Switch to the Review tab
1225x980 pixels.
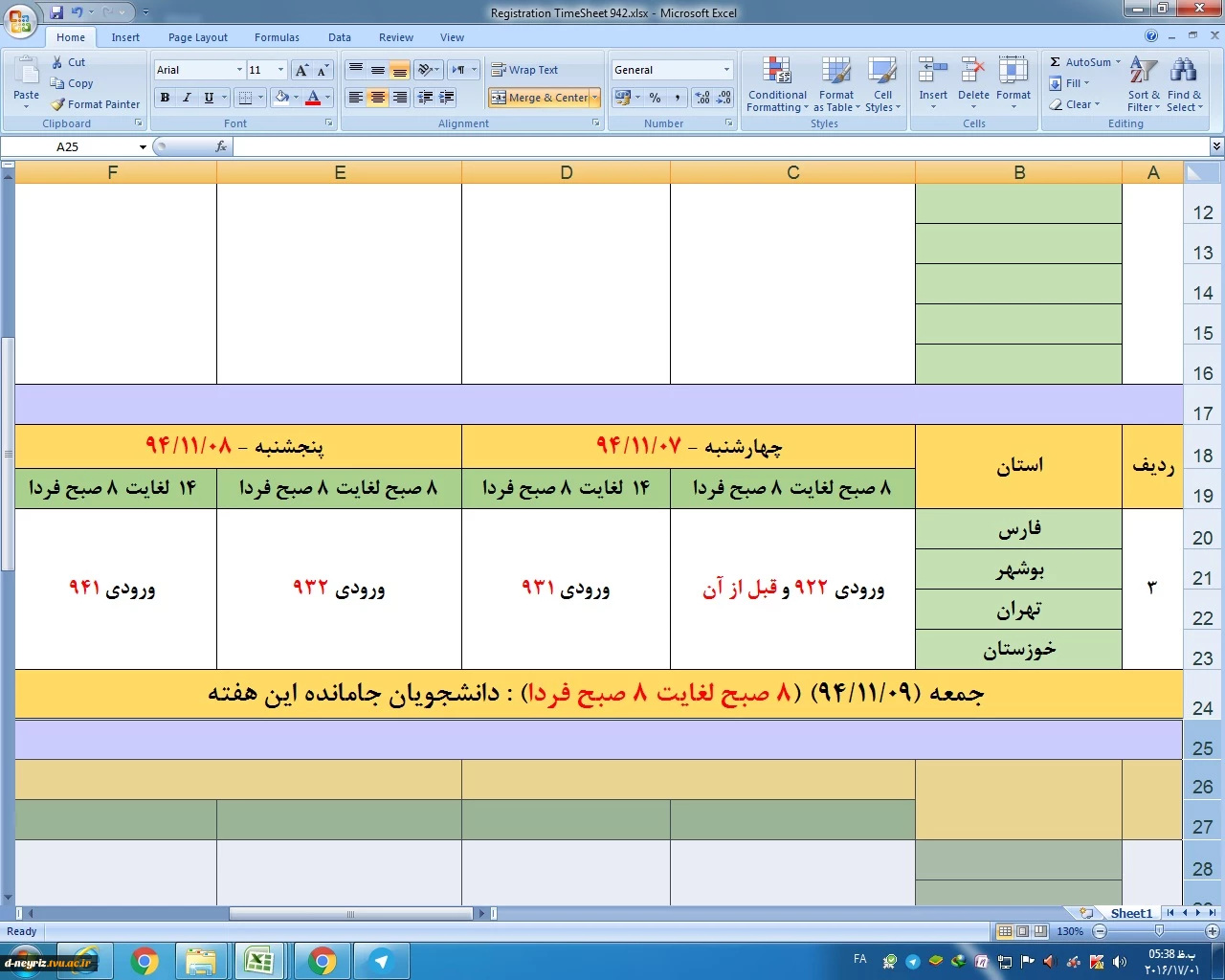point(396,37)
